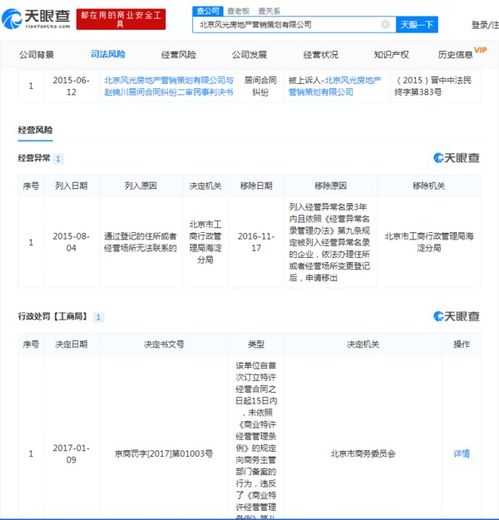Open the 被上诉人 company name link
Image resolution: width=499 pixels, height=520 pixels.
[335, 86]
